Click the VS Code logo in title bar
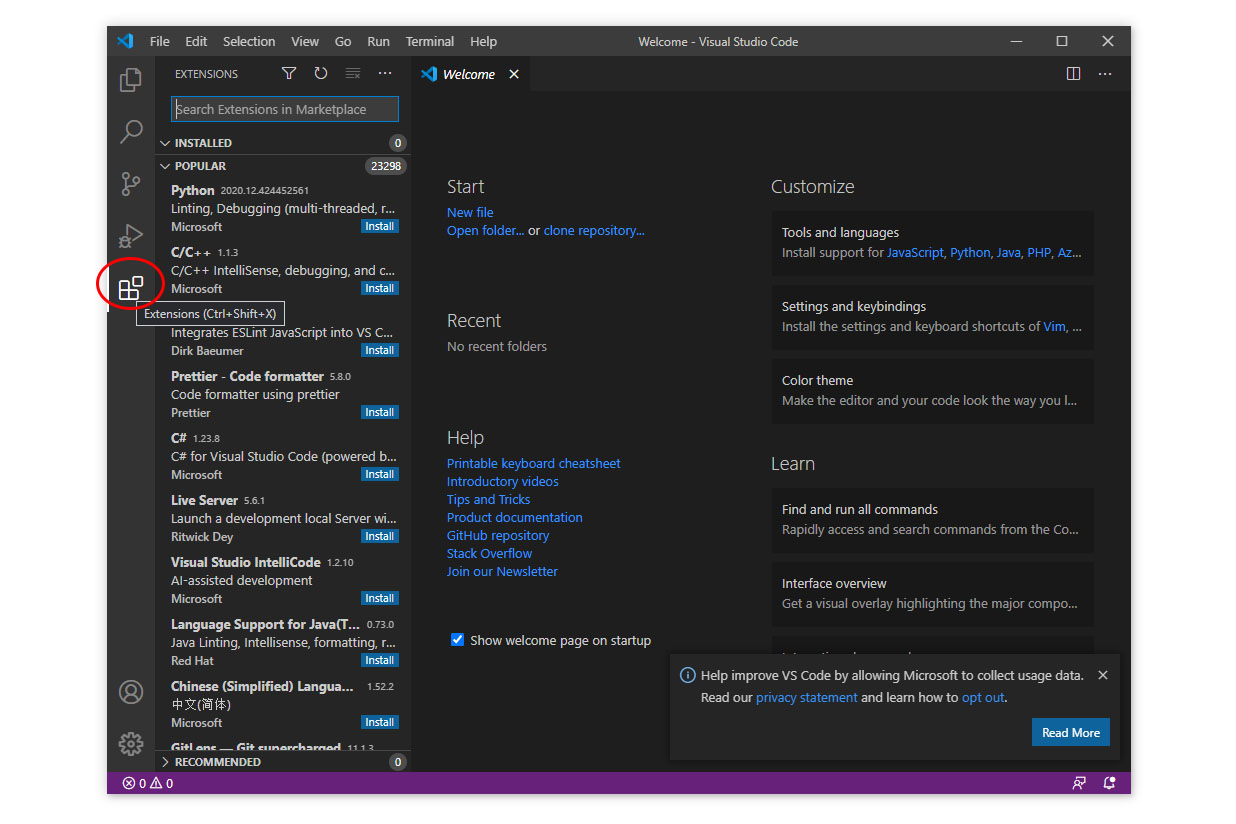This screenshot has height=824, width=1236. click(125, 41)
